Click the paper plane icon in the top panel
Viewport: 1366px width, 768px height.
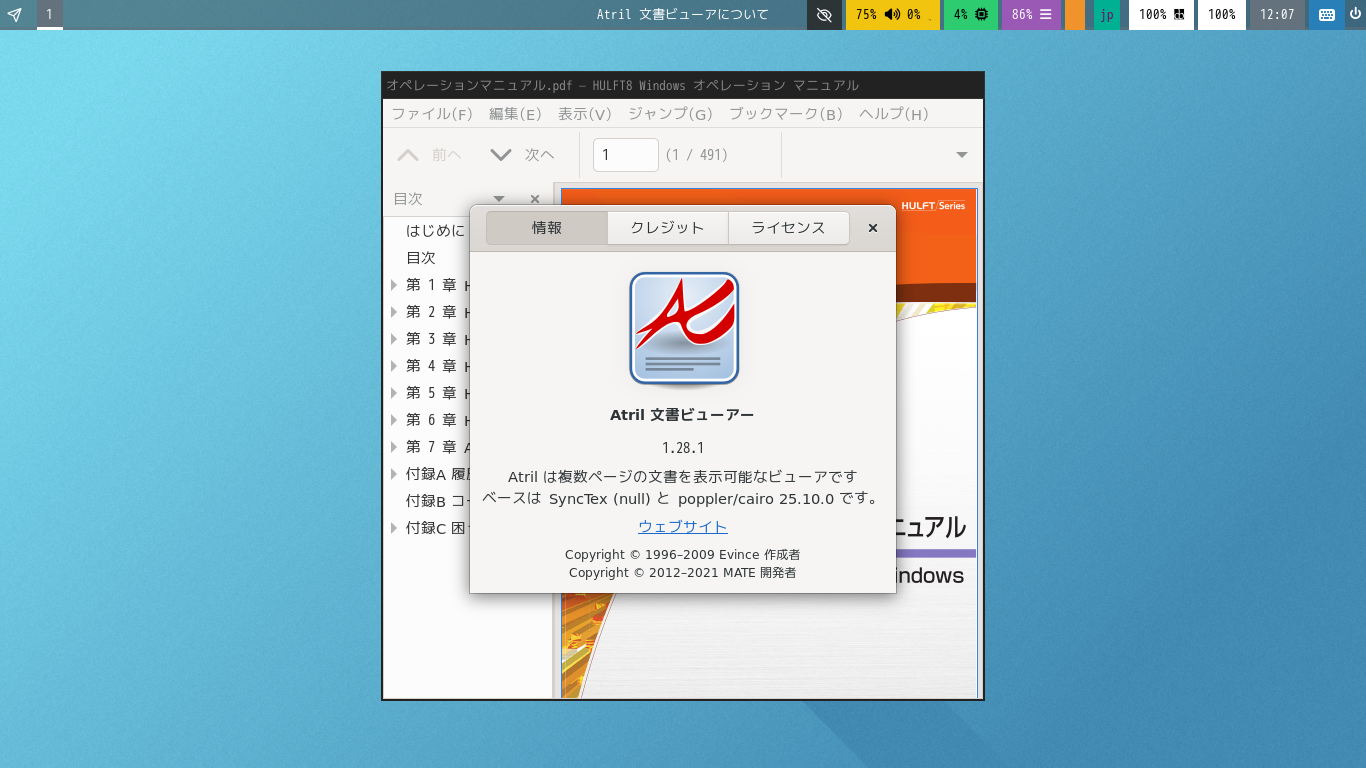(x=14, y=14)
